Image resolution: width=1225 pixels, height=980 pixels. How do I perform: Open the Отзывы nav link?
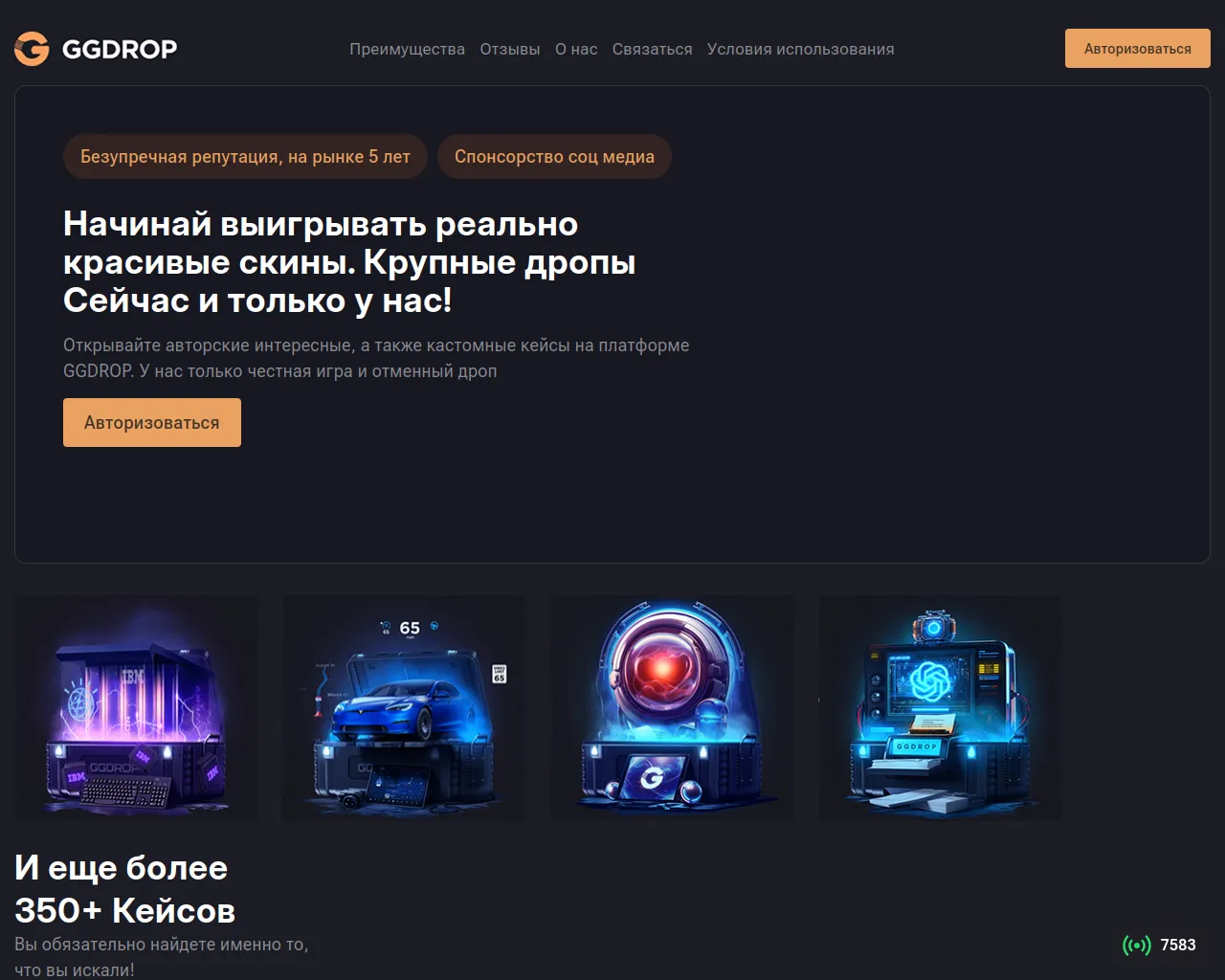click(510, 49)
